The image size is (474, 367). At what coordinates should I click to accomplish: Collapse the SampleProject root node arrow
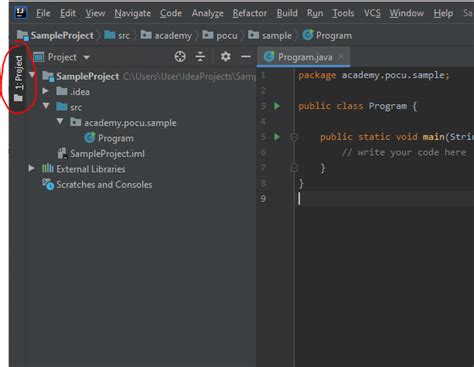[x=32, y=75]
